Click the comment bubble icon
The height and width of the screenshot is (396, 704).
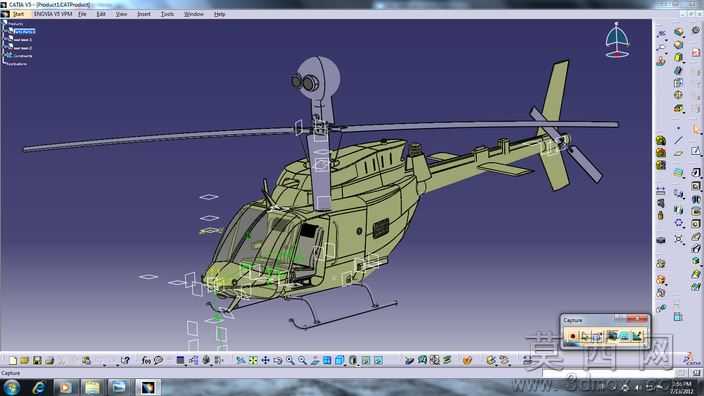click(x=158, y=361)
